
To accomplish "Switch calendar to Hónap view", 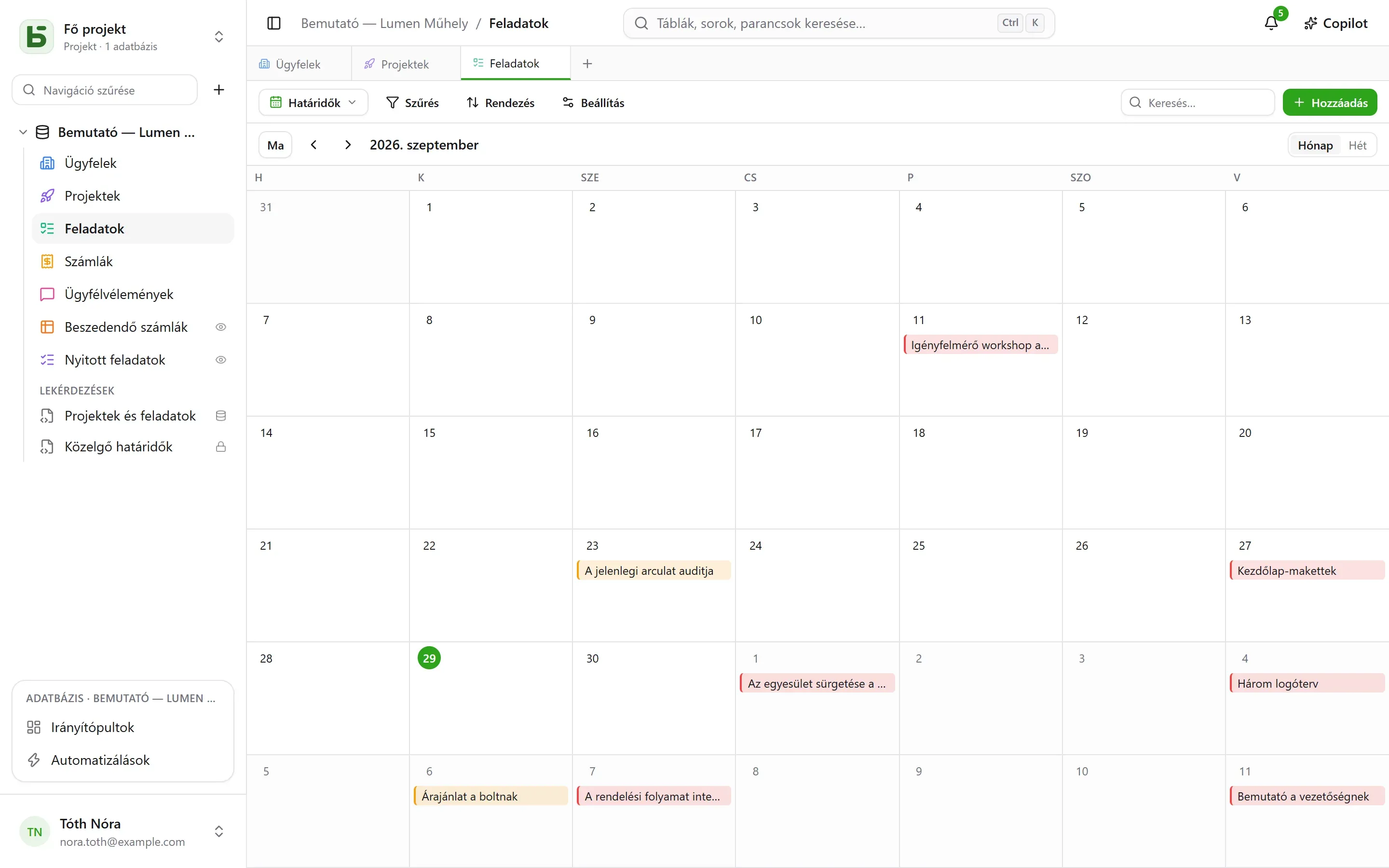I will tap(1315, 145).
